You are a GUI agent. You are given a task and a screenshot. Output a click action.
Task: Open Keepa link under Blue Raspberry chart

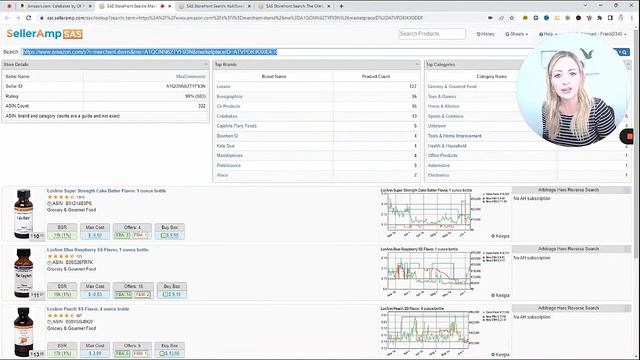pyautogui.click(x=500, y=295)
